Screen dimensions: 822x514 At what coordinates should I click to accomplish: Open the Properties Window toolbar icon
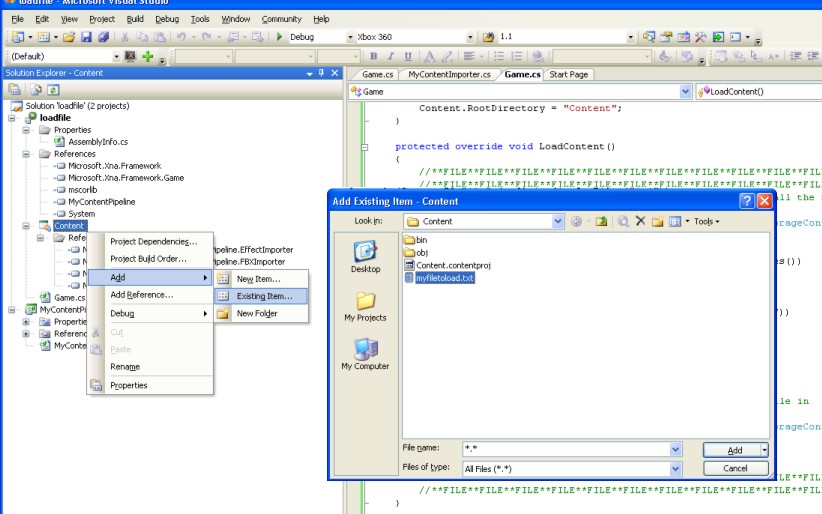[666, 37]
